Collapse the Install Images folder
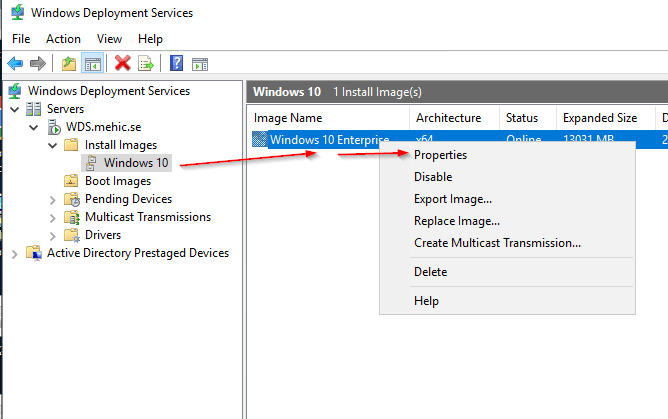Viewport: 668px width, 419px height. point(53,145)
